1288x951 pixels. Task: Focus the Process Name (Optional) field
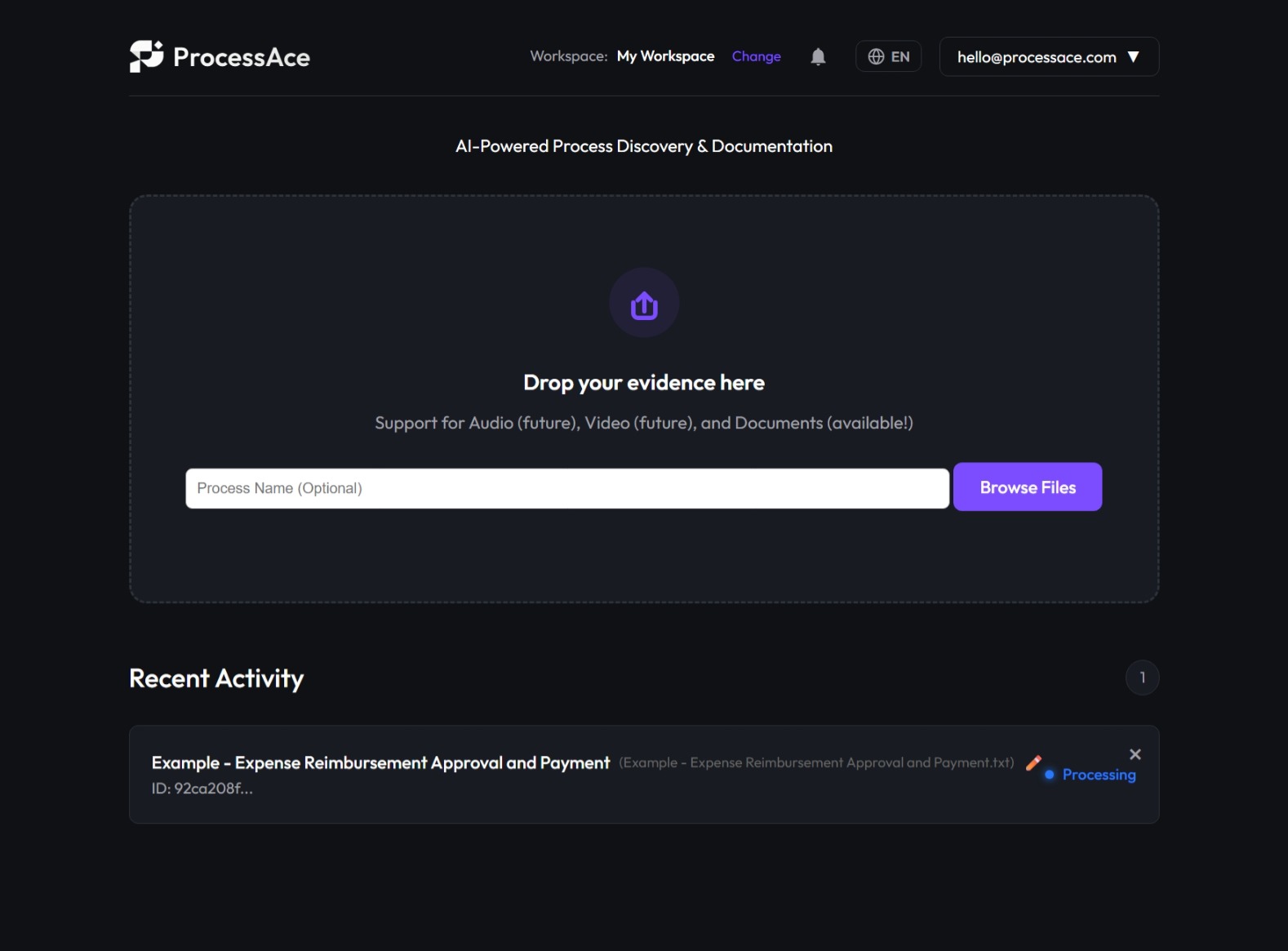pos(567,488)
